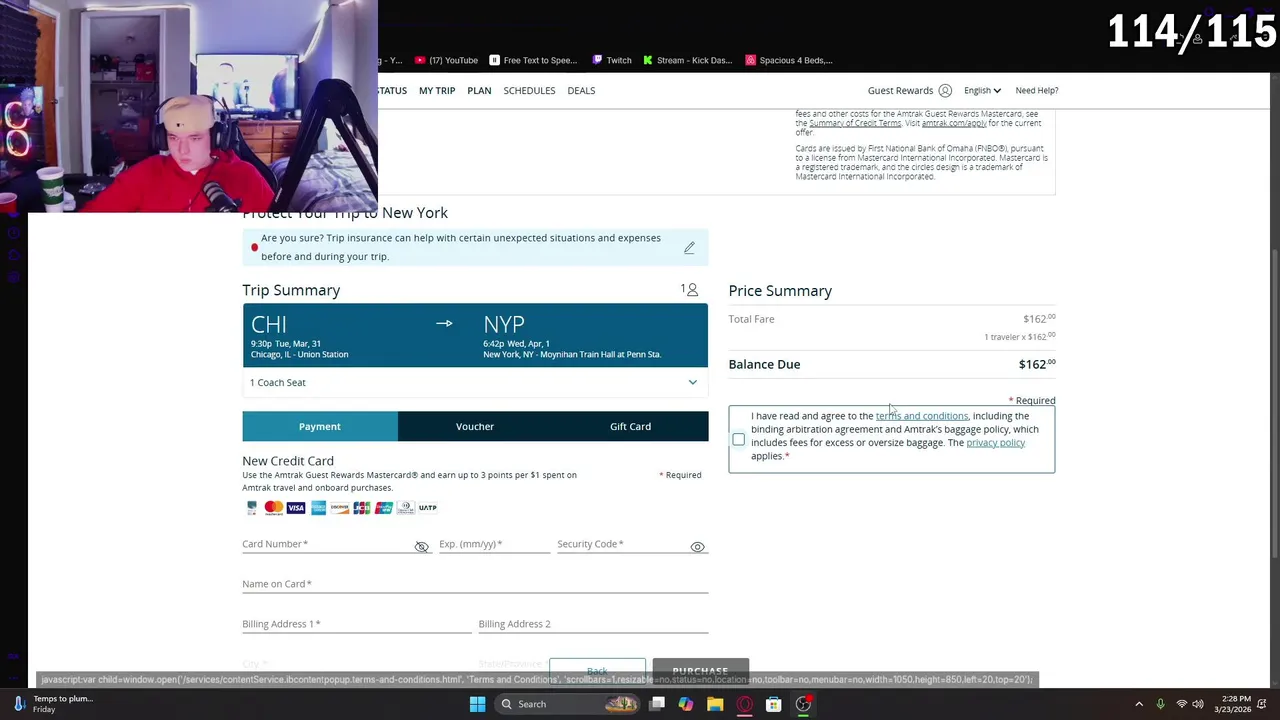1280x720 pixels.
Task: Open the Twitch bookmark
Action: point(612,60)
